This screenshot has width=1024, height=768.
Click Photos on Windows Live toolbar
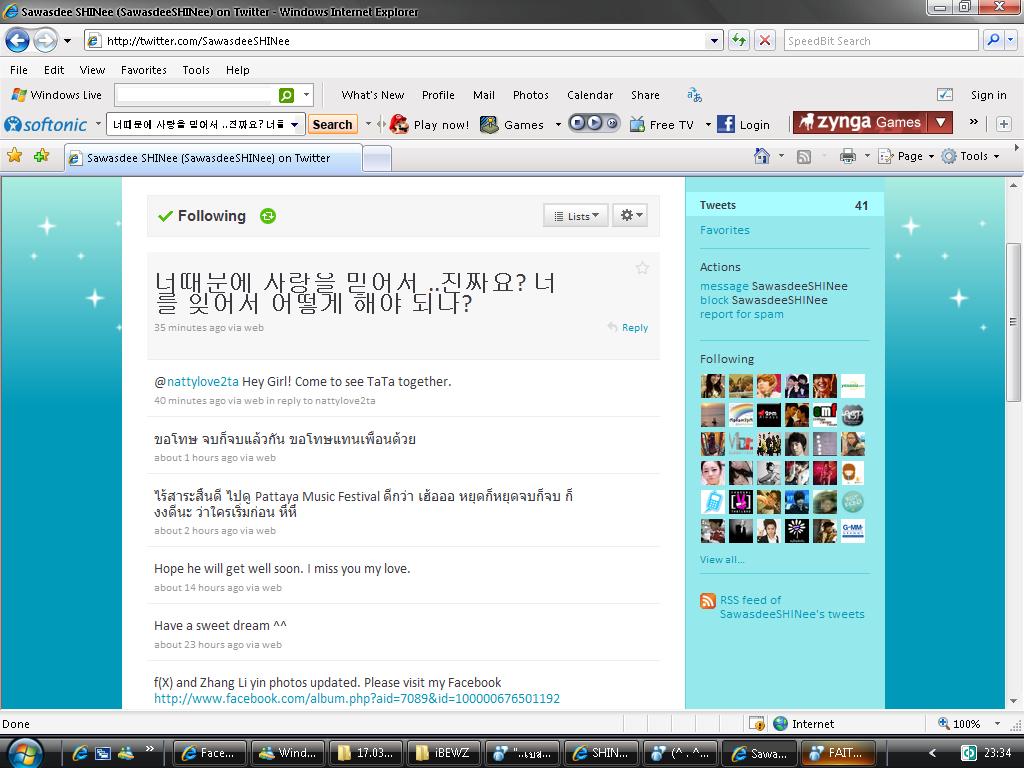click(530, 95)
